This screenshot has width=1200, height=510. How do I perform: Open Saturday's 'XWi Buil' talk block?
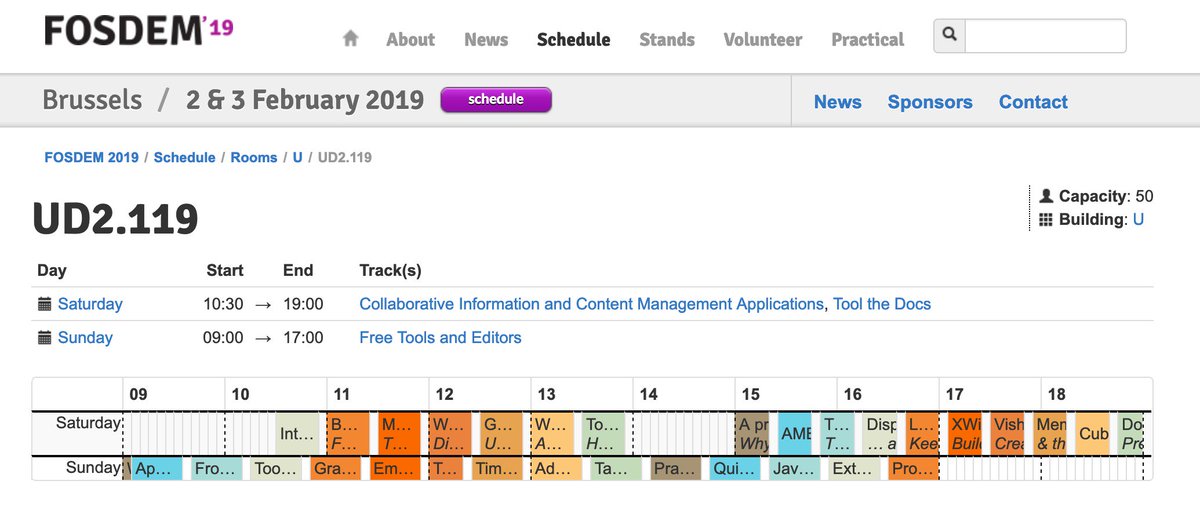coord(965,434)
